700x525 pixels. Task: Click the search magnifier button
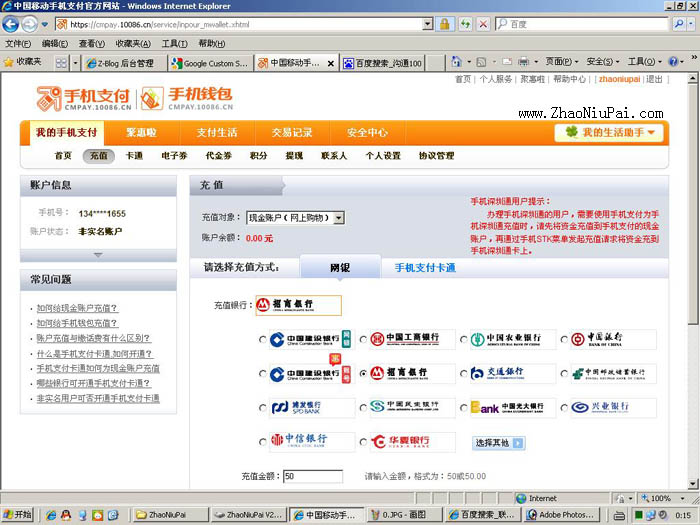[x=679, y=24]
